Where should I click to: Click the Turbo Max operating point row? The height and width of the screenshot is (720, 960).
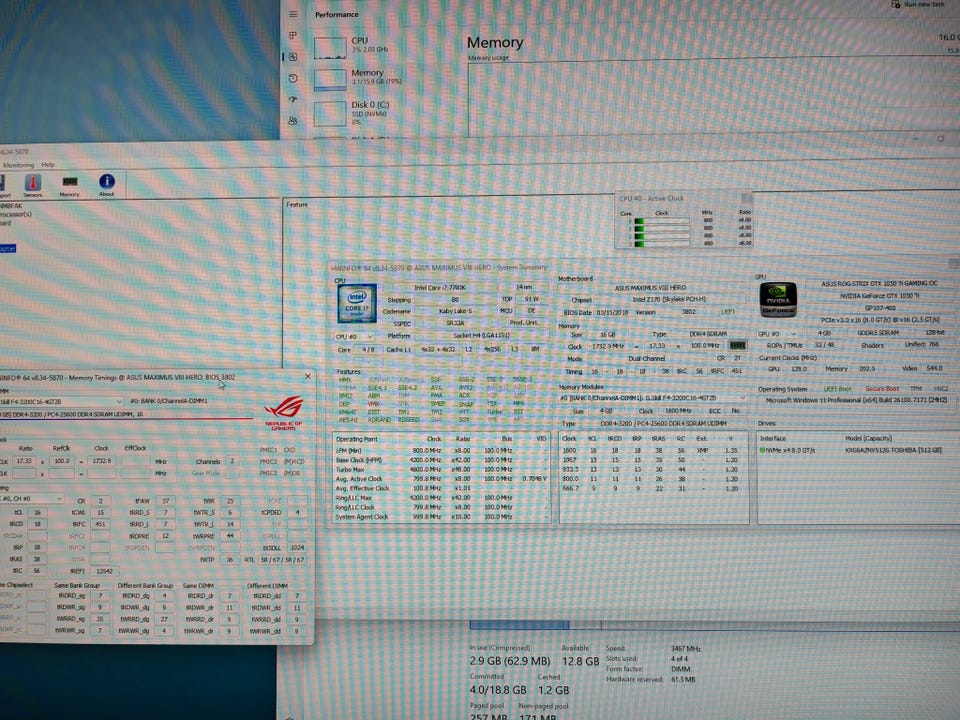click(441, 470)
